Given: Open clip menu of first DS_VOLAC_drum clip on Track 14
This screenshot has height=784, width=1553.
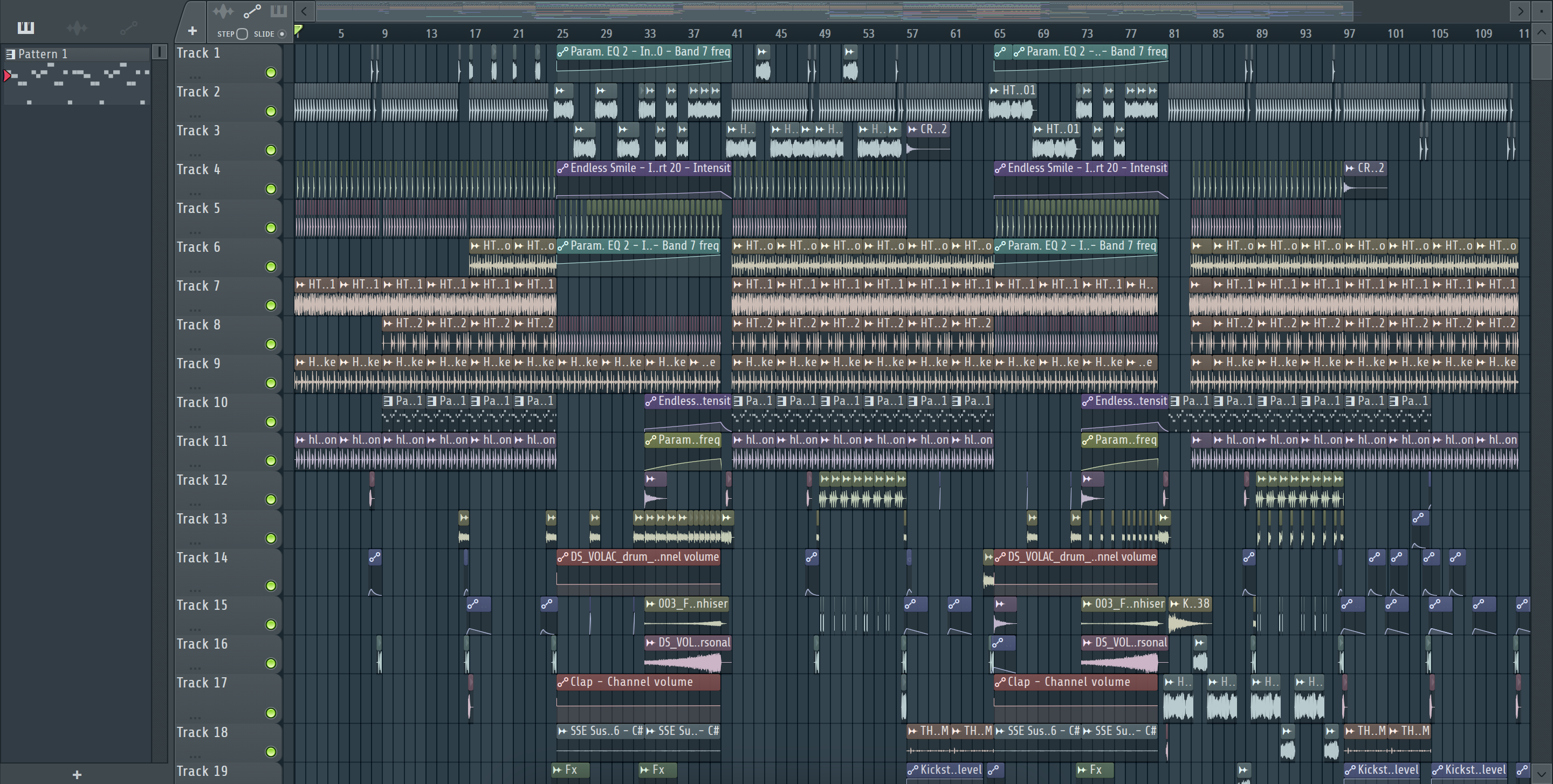Looking at the screenshot, I should click(562, 557).
